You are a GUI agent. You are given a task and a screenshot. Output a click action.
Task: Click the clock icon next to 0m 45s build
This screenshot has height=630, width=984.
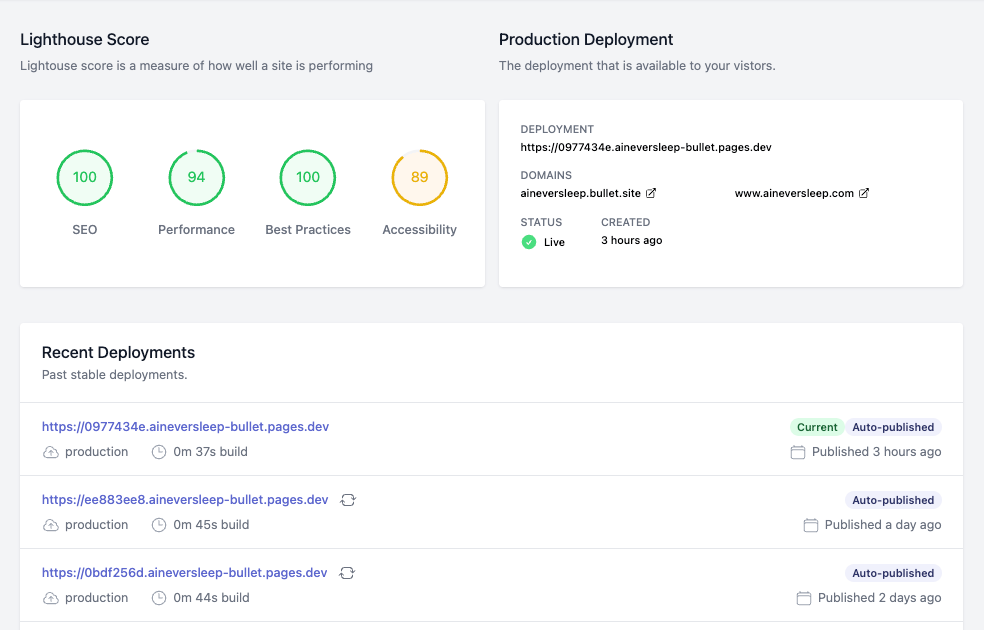159,525
